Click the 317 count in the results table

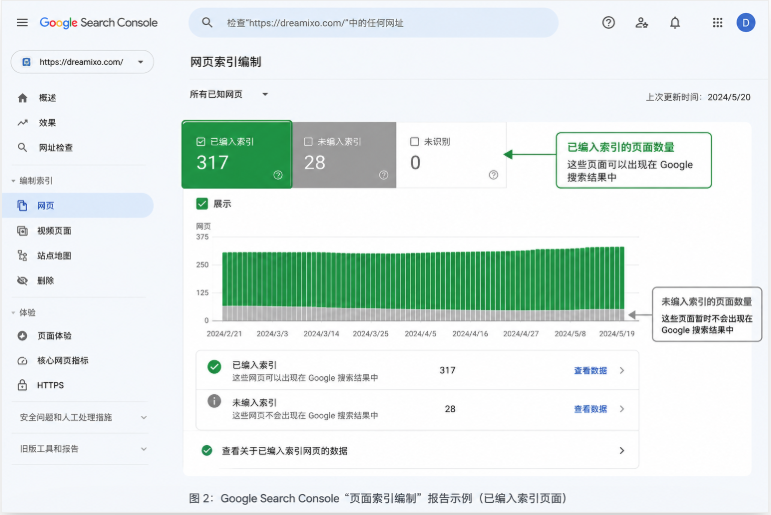[x=447, y=370]
